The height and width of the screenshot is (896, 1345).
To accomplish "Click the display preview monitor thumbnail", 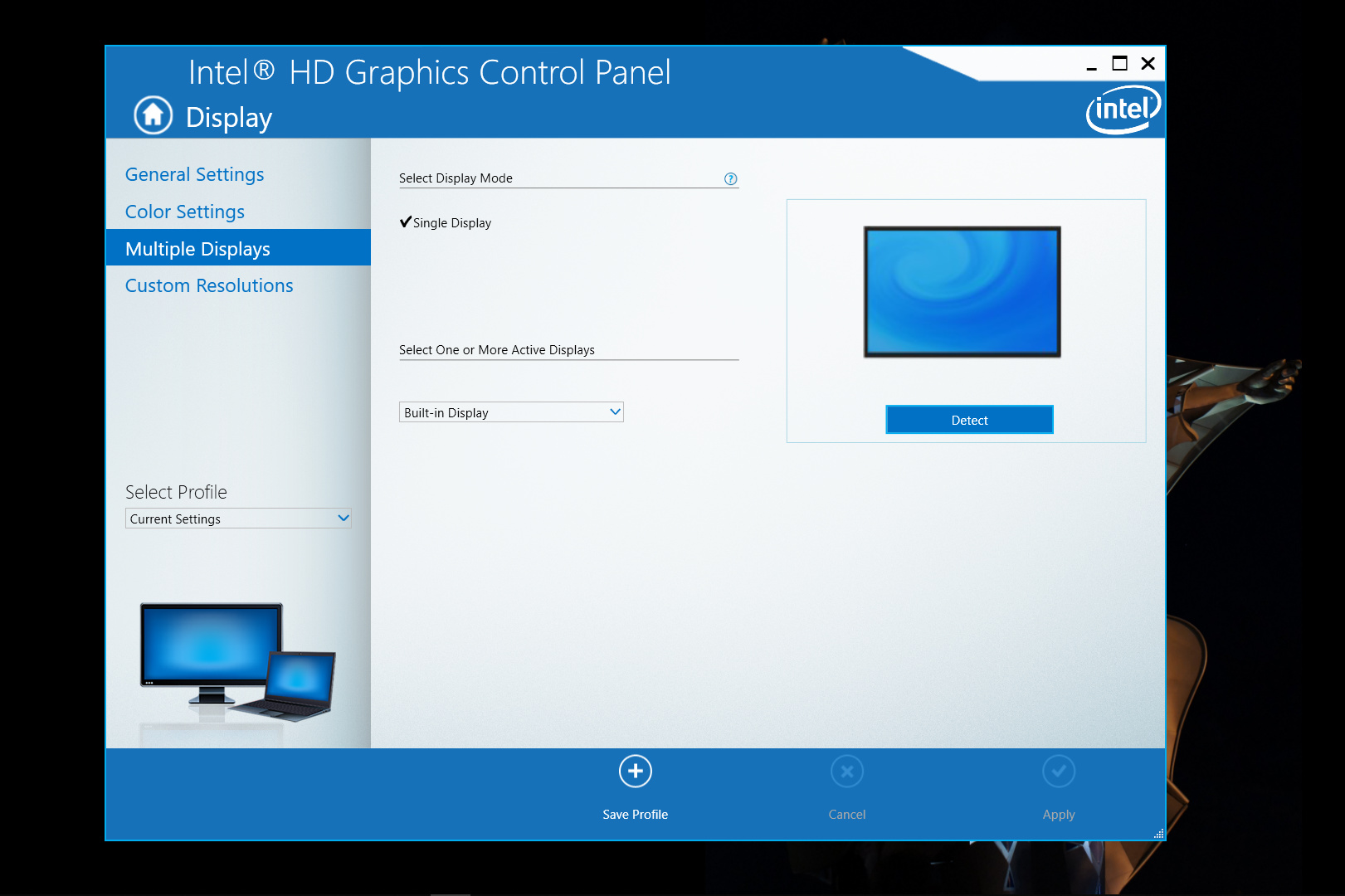I will pyautogui.click(x=962, y=292).
